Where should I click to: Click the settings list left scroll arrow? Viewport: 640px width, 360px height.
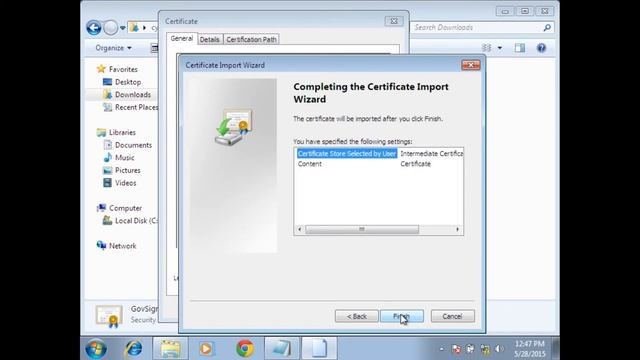[x=300, y=229]
